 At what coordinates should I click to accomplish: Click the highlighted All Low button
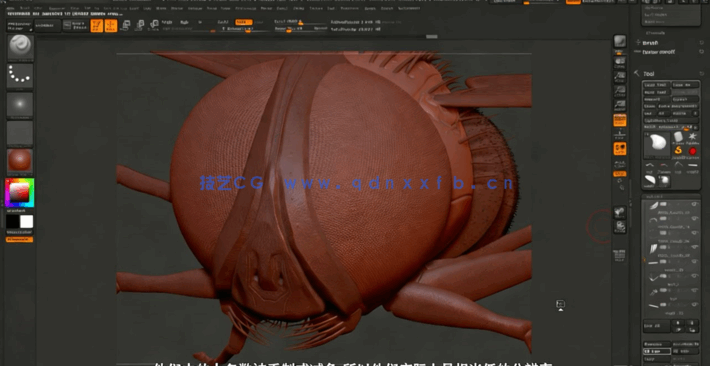(656, 351)
